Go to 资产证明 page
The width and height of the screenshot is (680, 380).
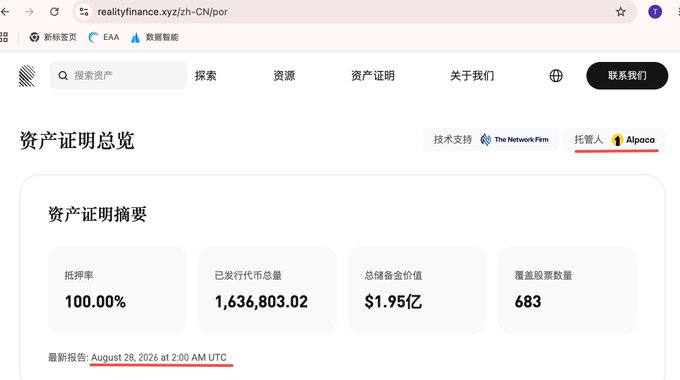click(373, 75)
